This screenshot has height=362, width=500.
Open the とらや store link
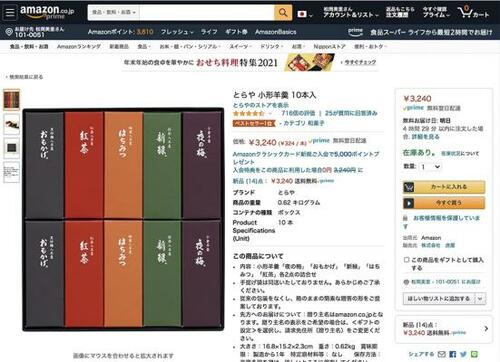[261, 105]
